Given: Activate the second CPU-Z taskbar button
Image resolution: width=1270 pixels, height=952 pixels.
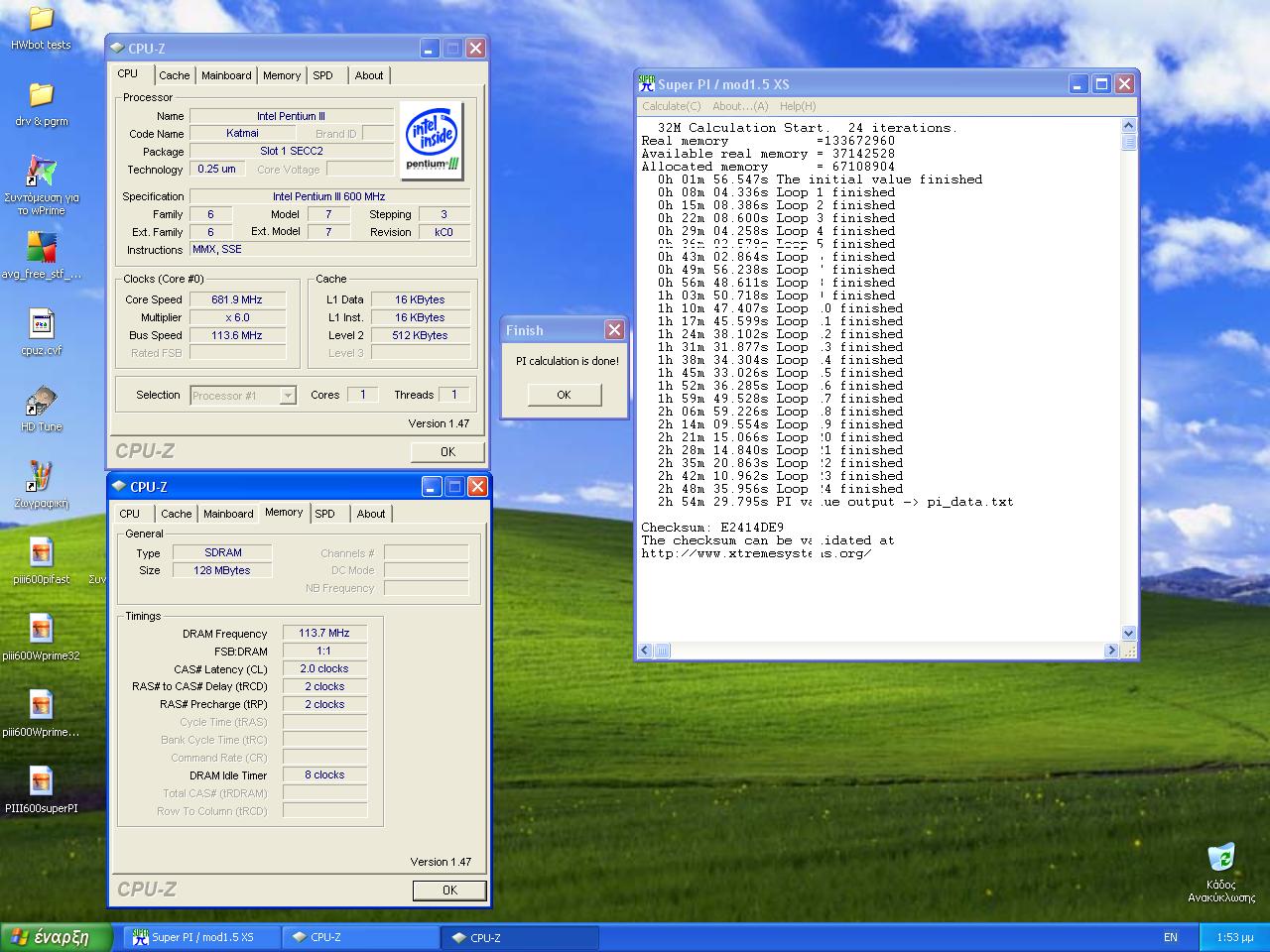Looking at the screenshot, I should click(520, 937).
